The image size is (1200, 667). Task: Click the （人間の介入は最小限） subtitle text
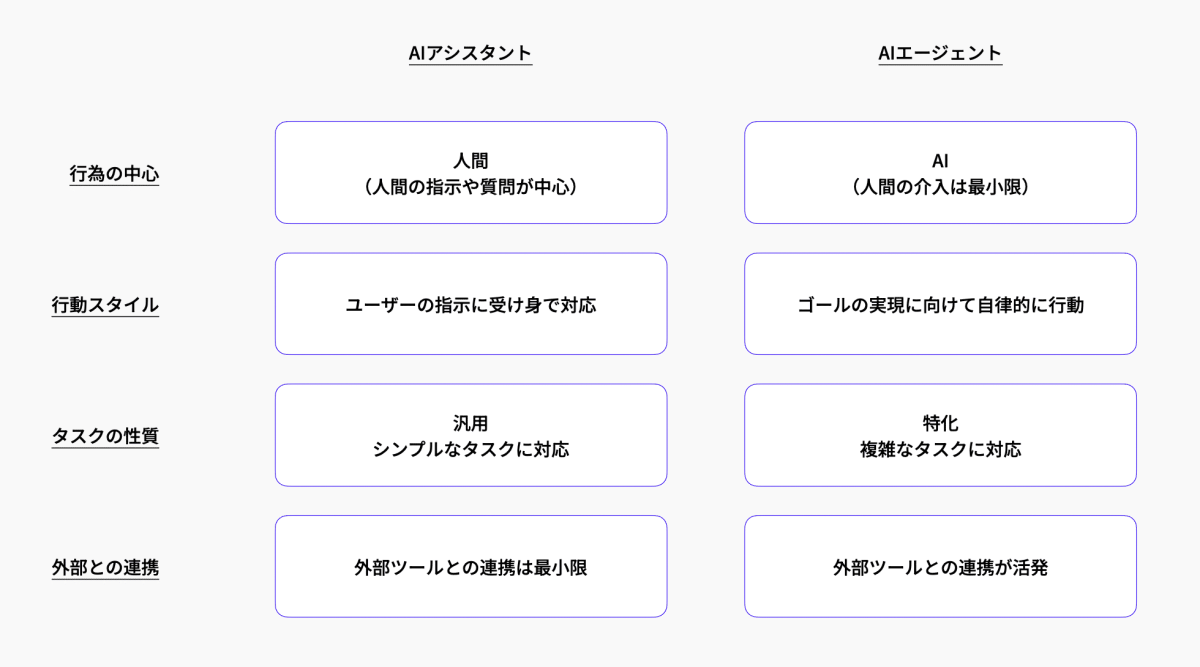click(x=940, y=186)
